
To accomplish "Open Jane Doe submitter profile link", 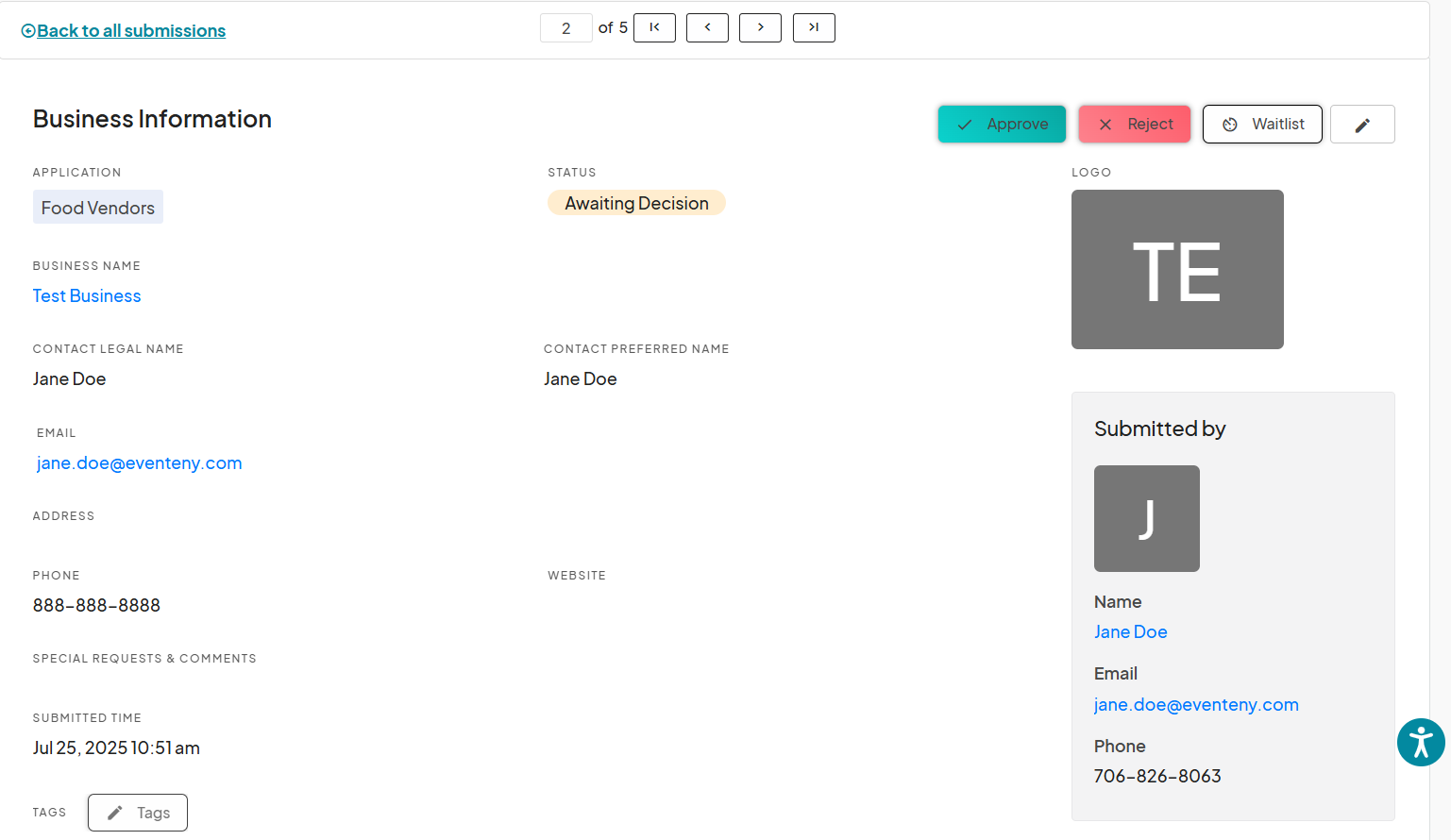I will click(1131, 632).
